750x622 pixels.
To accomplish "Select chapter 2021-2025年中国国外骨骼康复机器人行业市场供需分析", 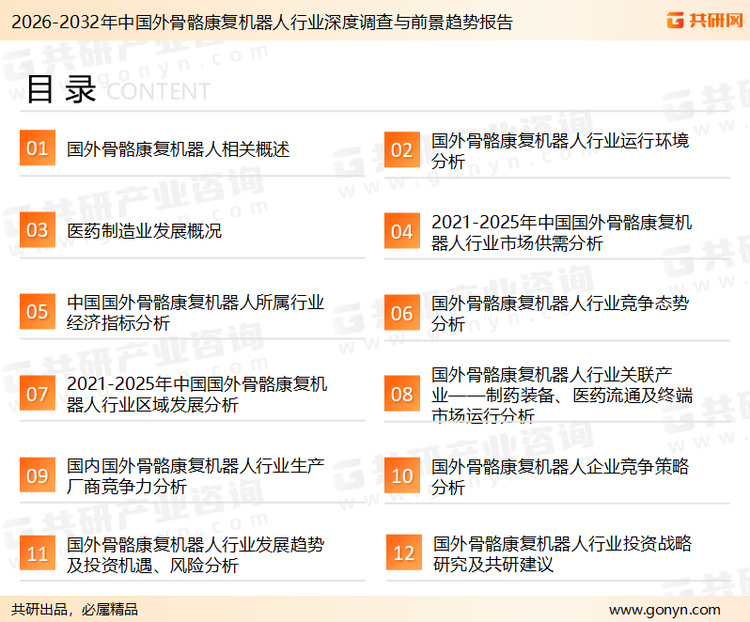I will pyautogui.click(x=562, y=233).
